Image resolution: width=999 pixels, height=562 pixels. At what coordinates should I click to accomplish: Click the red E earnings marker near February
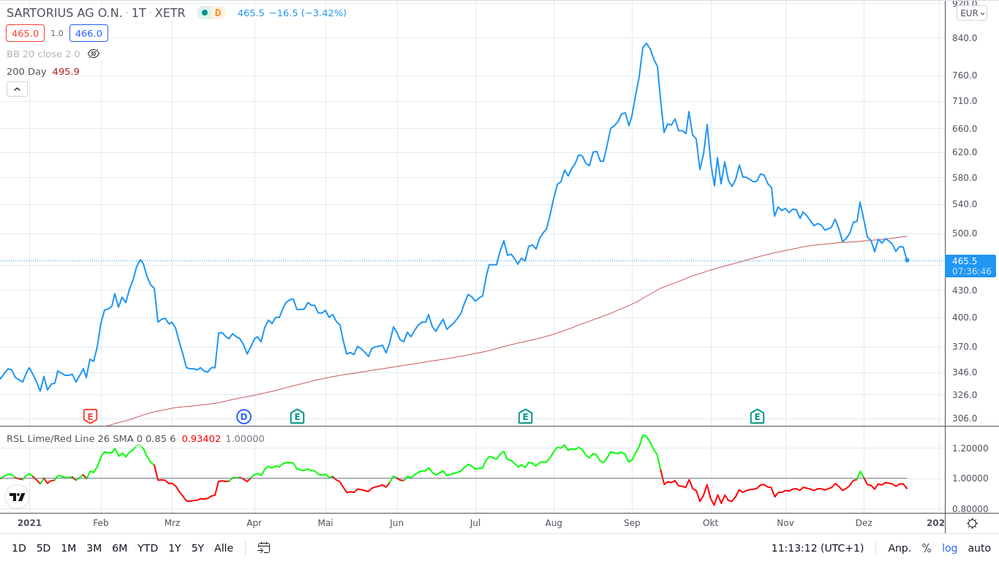coord(90,416)
